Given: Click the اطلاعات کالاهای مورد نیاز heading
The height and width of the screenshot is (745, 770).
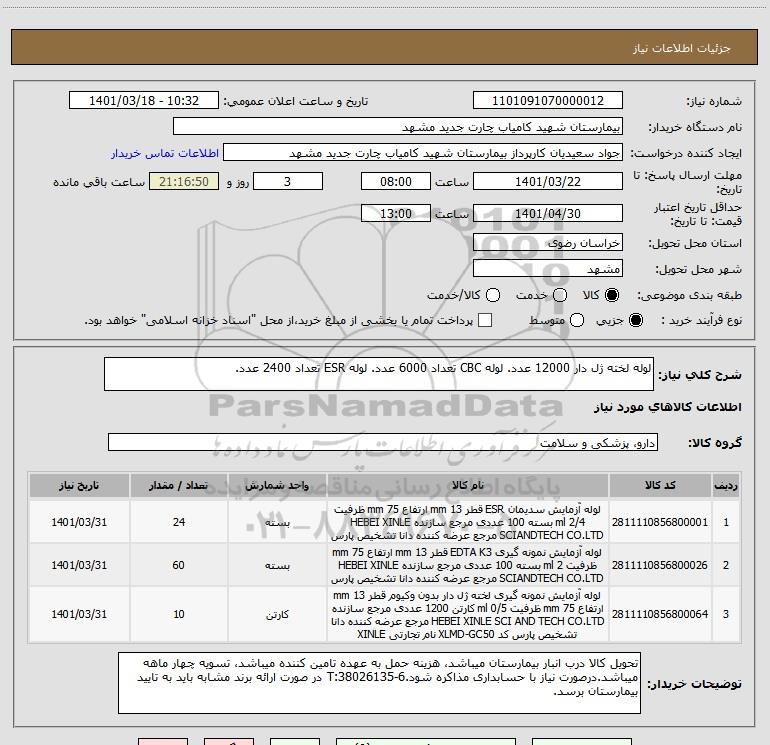Looking at the screenshot, I should point(667,407).
